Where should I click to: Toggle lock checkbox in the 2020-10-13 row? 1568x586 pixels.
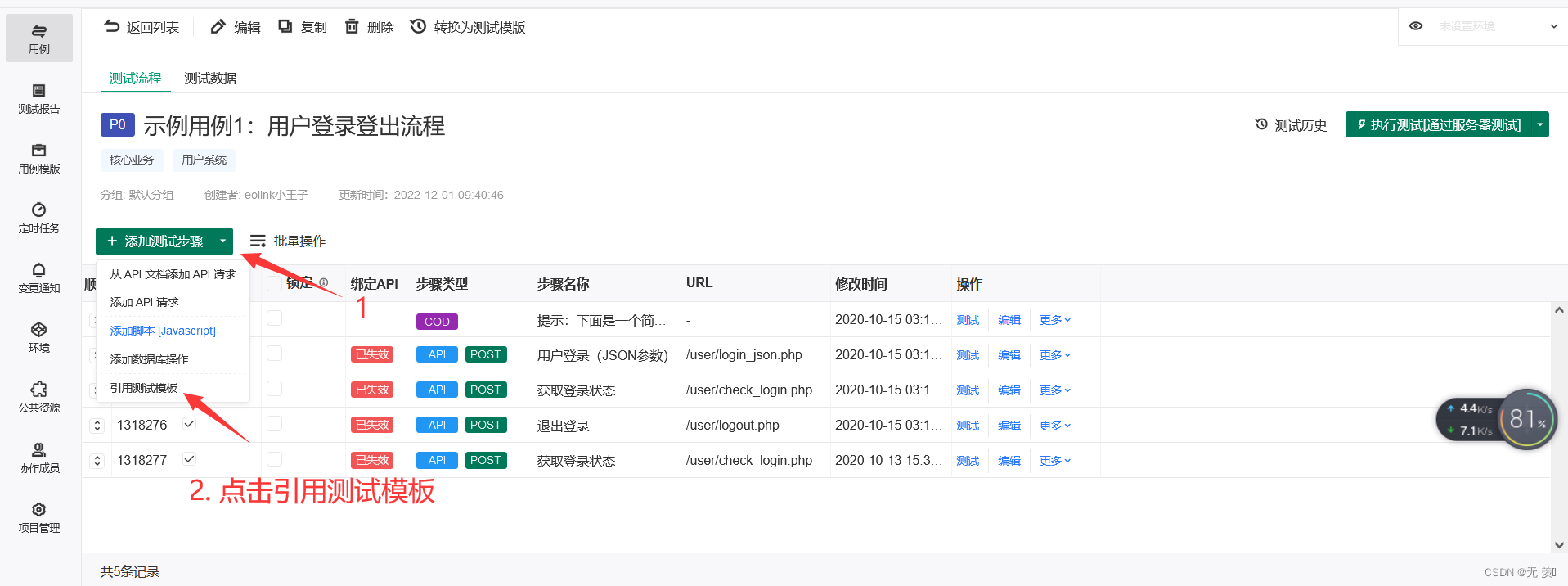(x=274, y=459)
